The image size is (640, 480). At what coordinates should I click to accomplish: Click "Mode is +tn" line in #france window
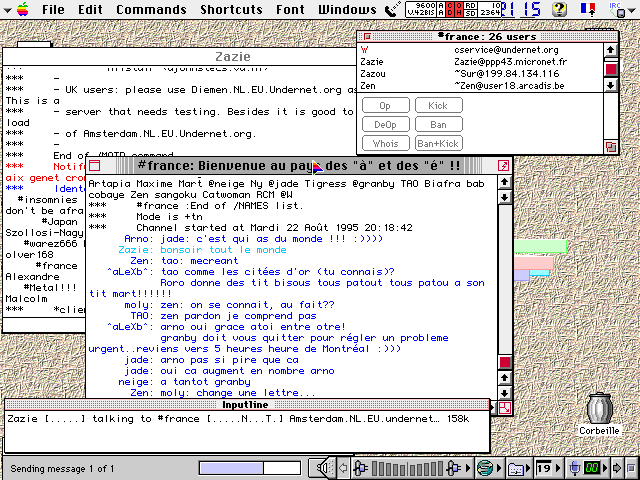(169, 217)
